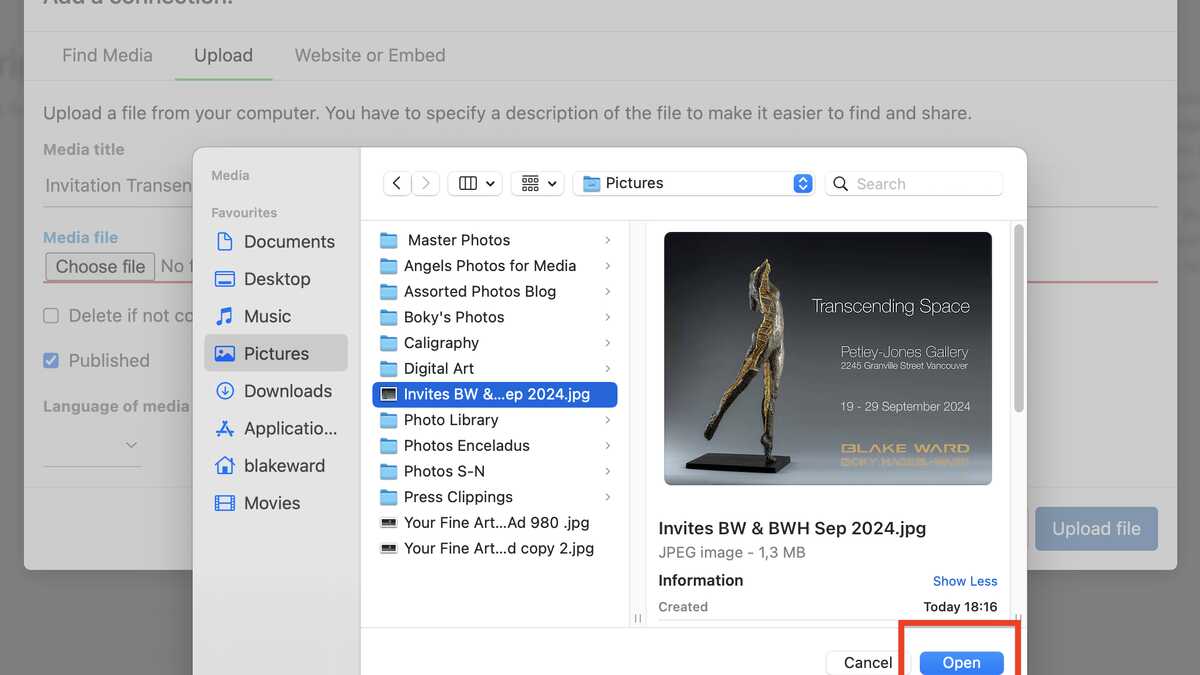Click the Search field in file dialog
This screenshot has width=1200, height=675.
pos(913,183)
